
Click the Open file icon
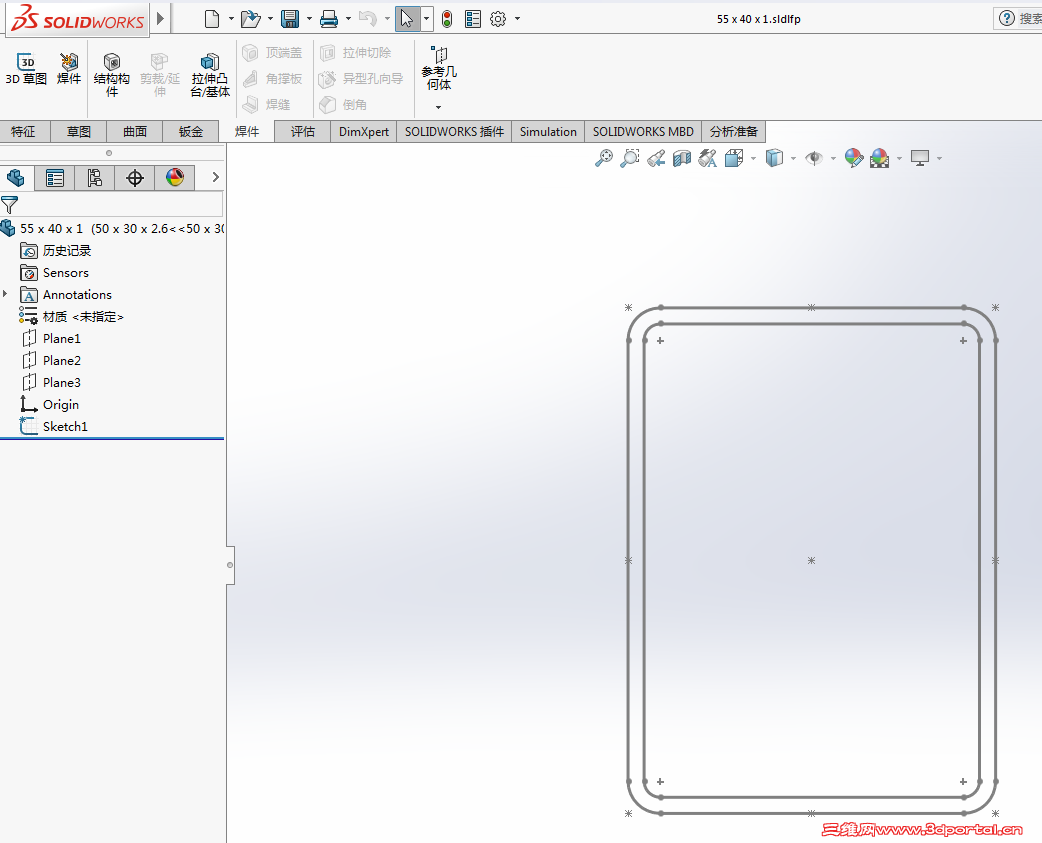[x=250, y=19]
